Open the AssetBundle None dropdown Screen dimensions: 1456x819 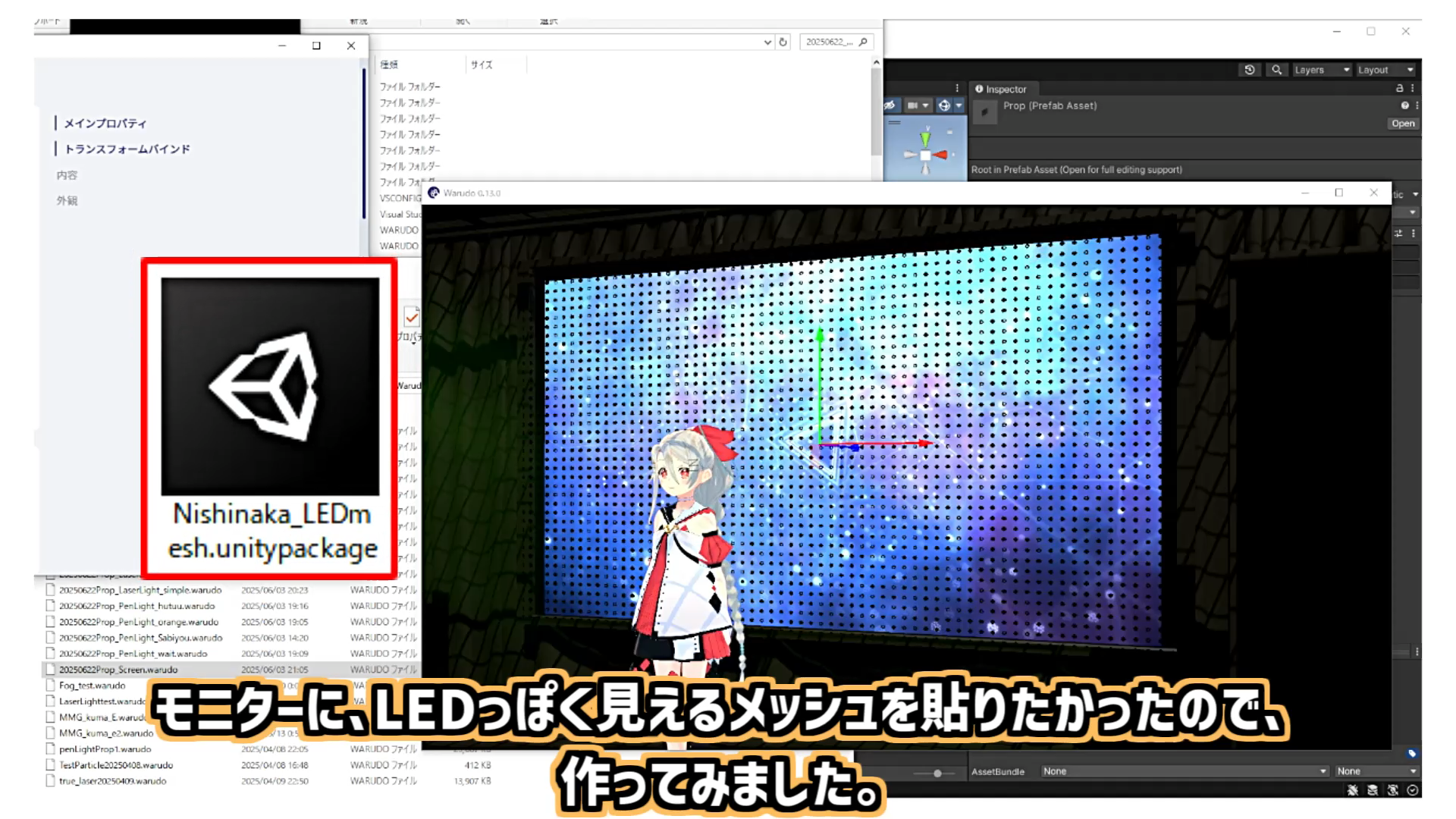pos(1185,771)
